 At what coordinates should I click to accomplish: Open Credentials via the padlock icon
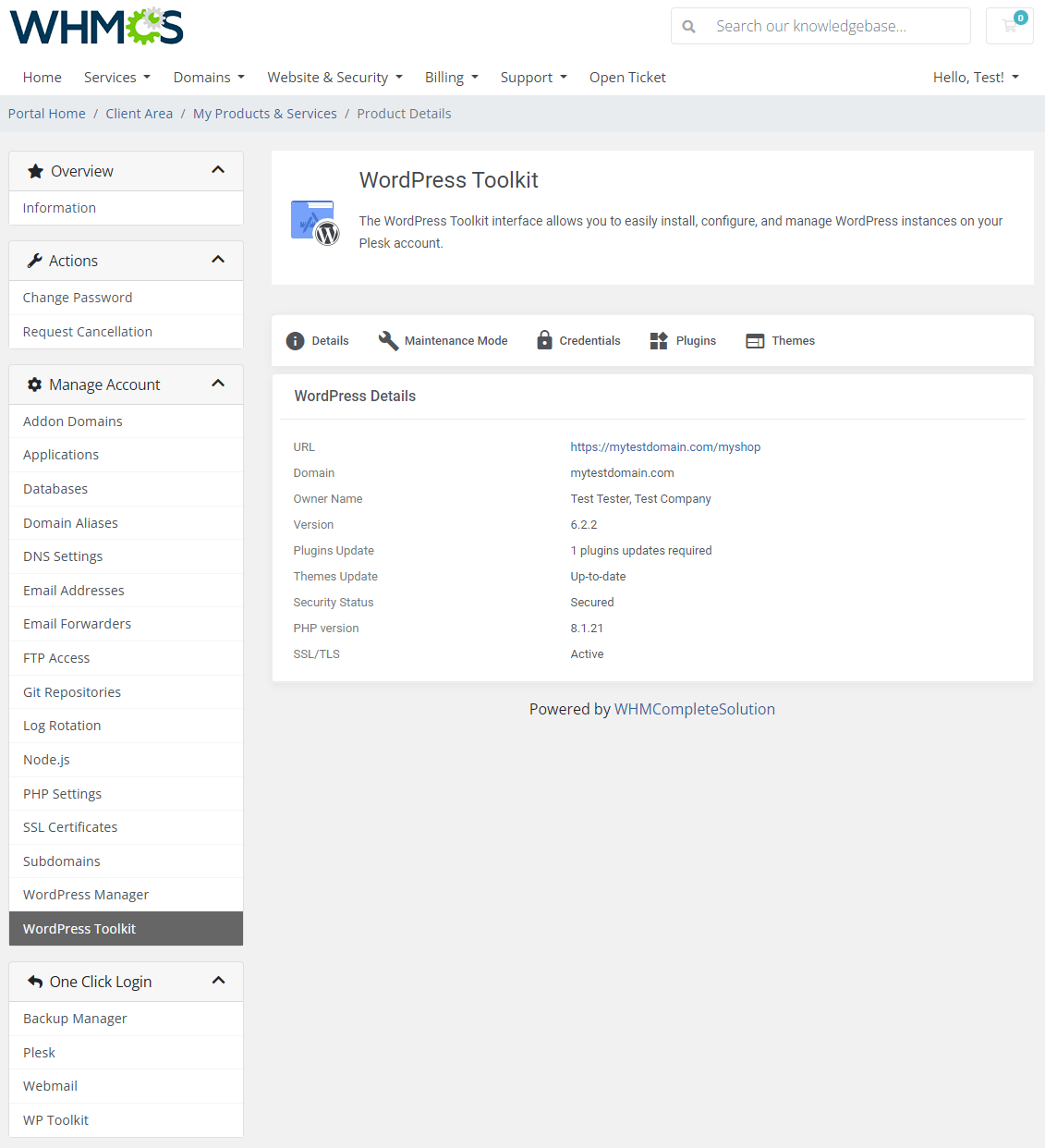(544, 340)
